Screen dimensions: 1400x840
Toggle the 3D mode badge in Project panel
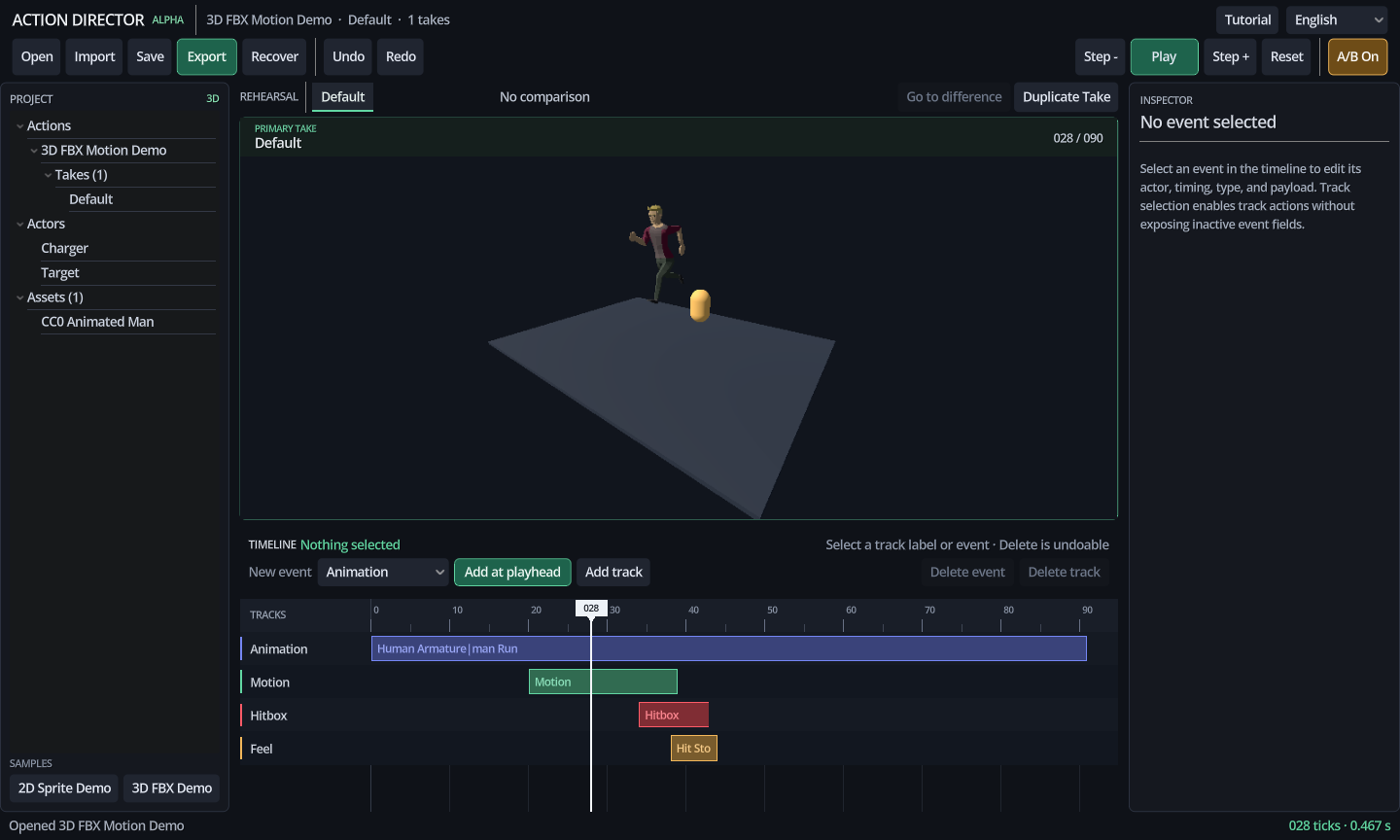click(212, 99)
